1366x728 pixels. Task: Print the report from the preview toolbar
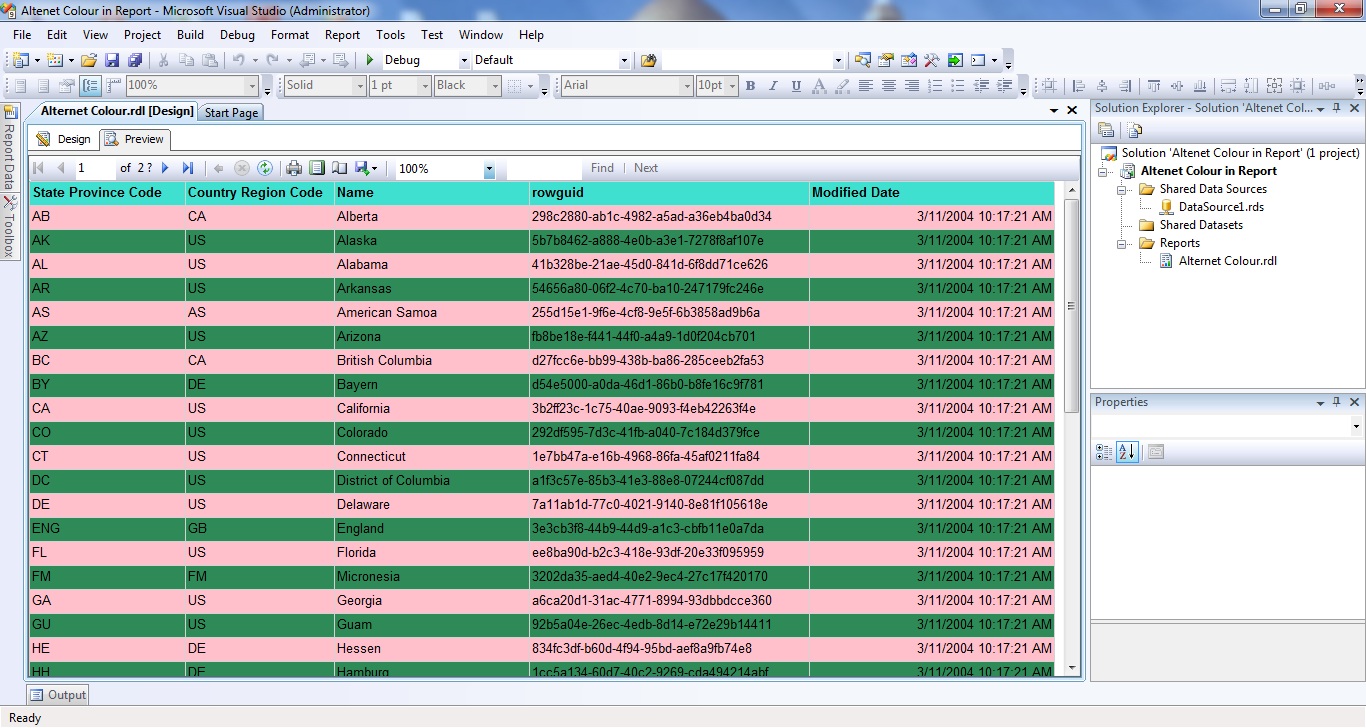(294, 168)
